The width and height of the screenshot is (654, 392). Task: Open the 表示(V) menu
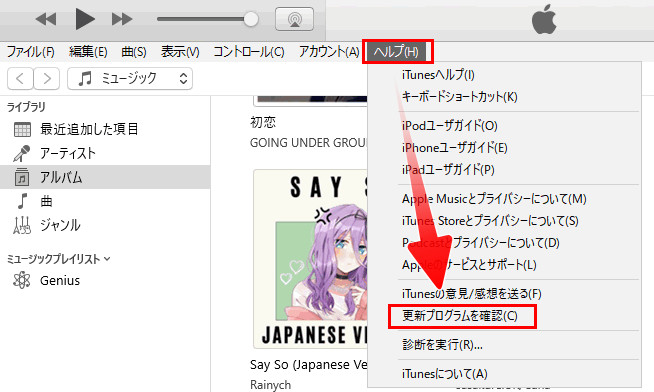pos(180,52)
